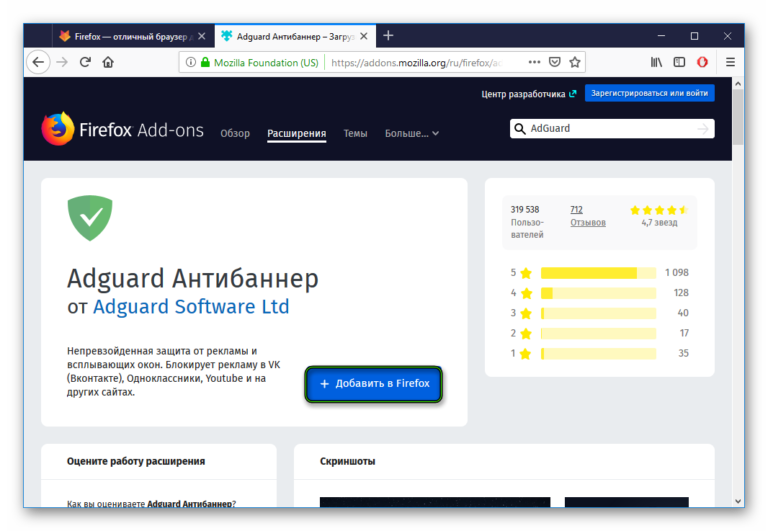Click the green padlock security icon

pos(206,62)
